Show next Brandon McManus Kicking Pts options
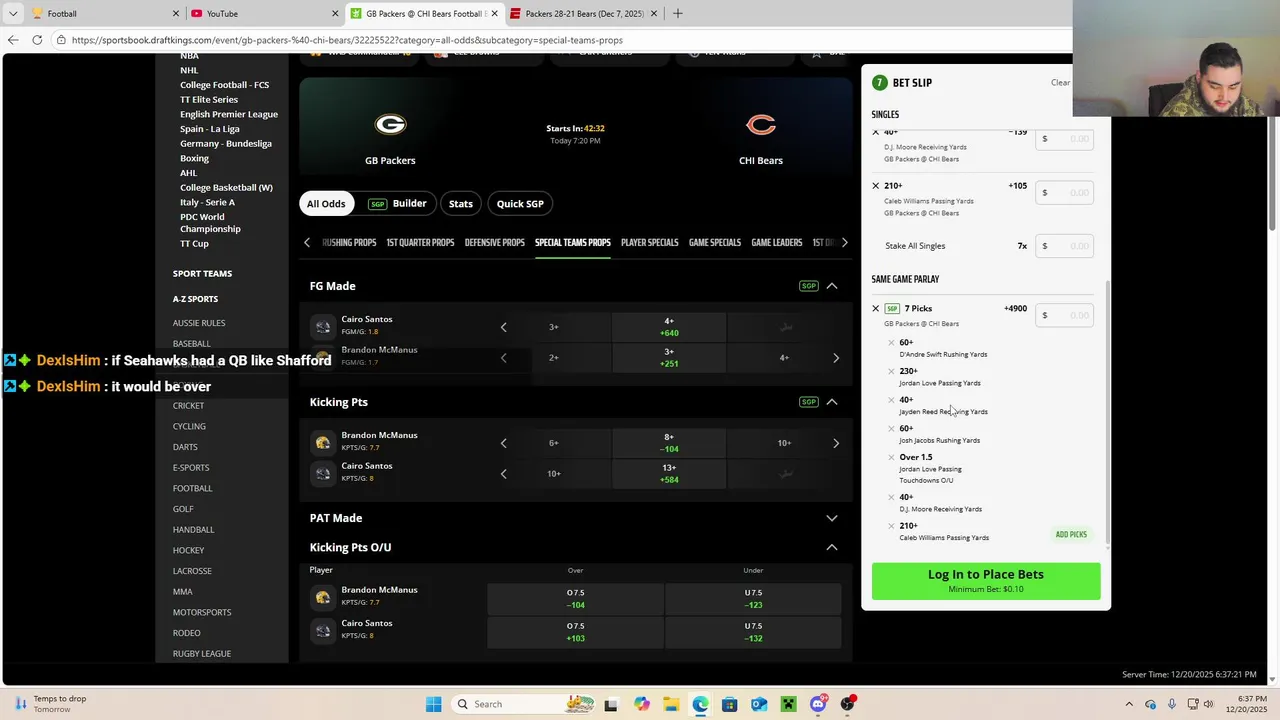 [836, 443]
